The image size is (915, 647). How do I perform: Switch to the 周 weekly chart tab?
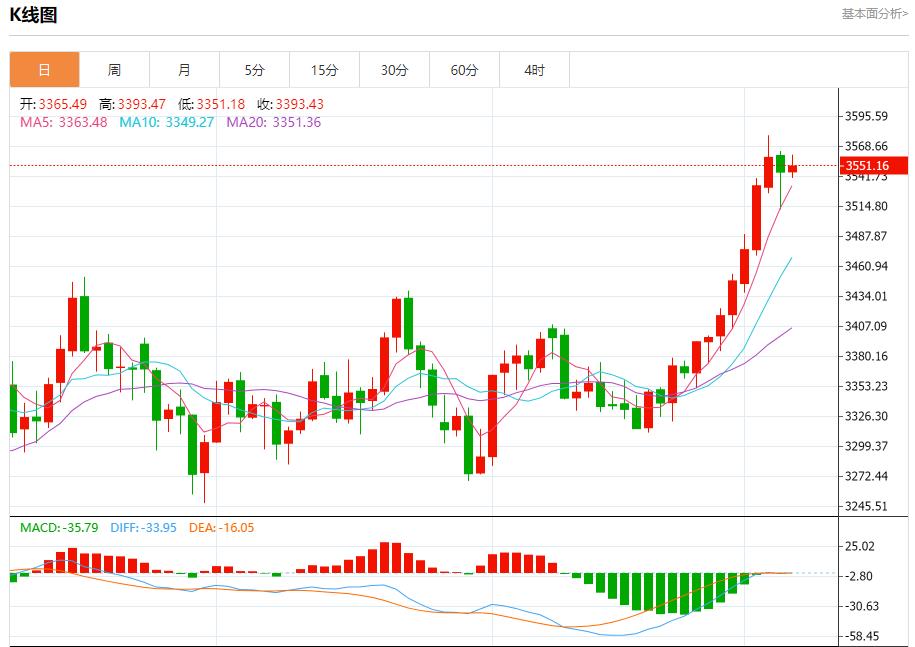[x=113, y=69]
